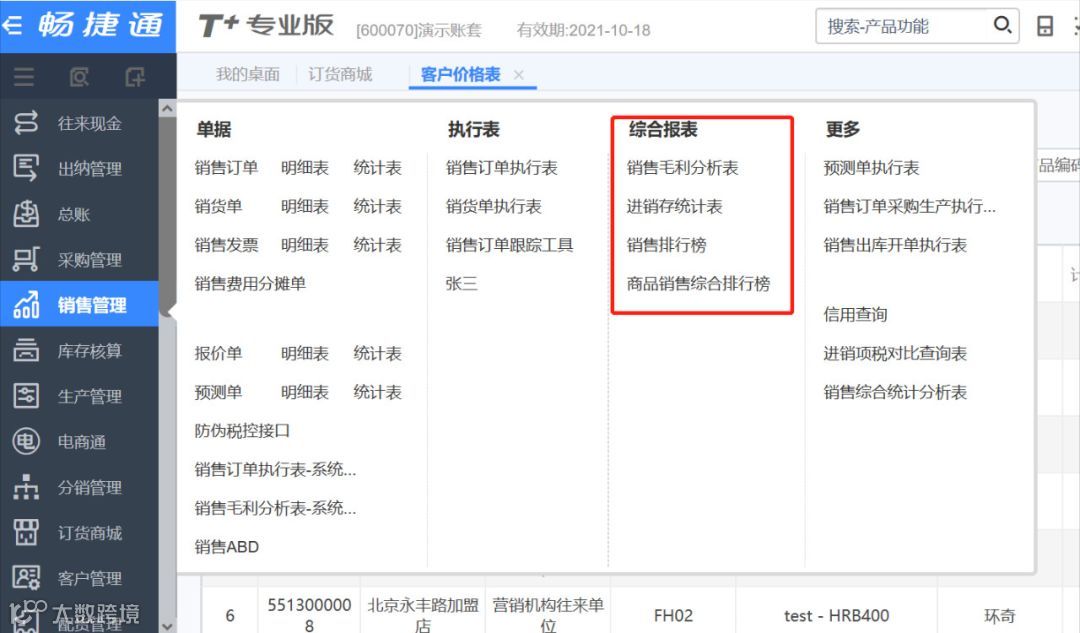The height and width of the screenshot is (633, 1080).
Task: Open 销售毛利分析表 report
Action: pos(683,168)
